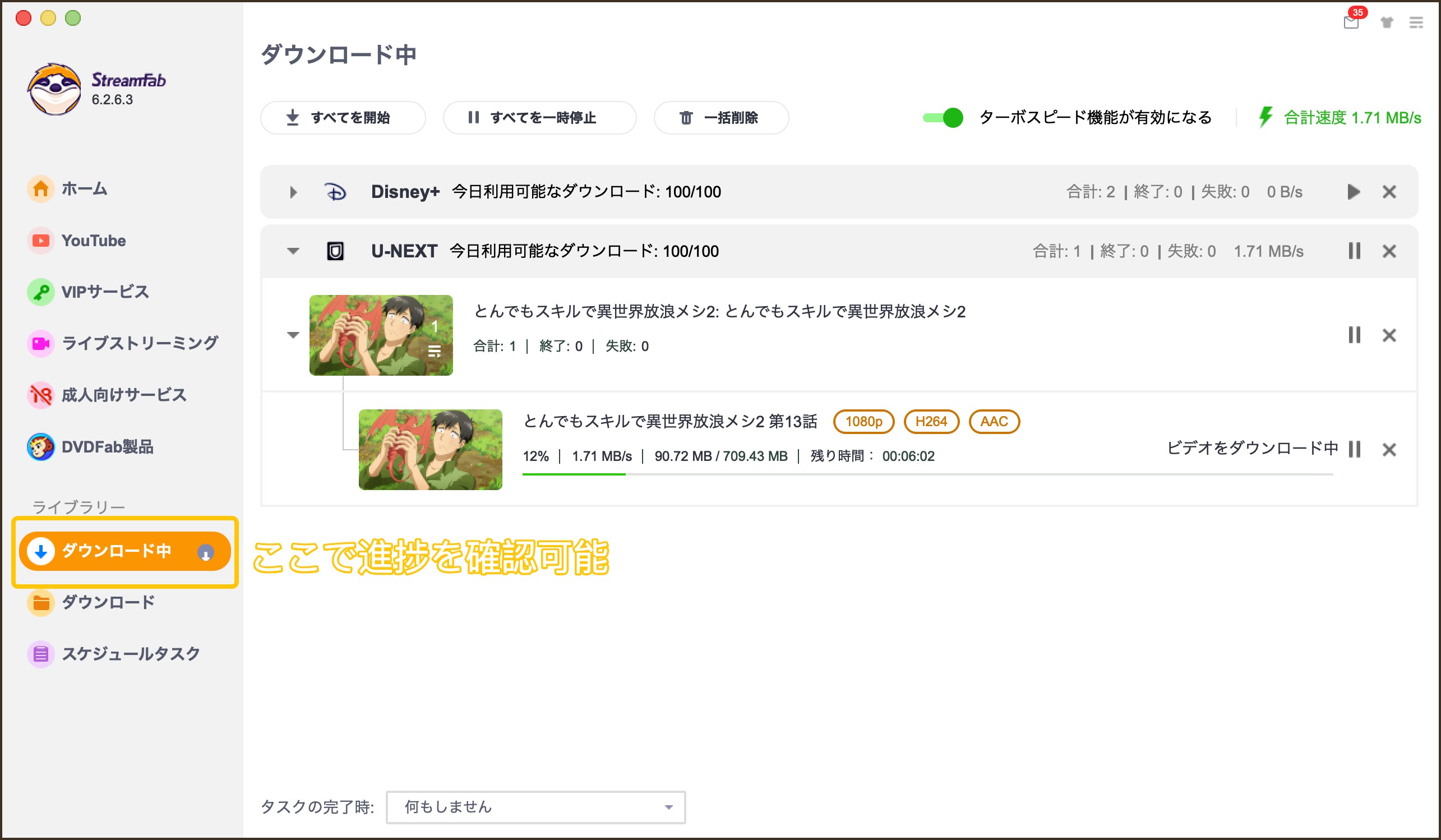This screenshot has width=1441, height=840.
Task: Open the タスクの完了時 dropdown
Action: (535, 807)
